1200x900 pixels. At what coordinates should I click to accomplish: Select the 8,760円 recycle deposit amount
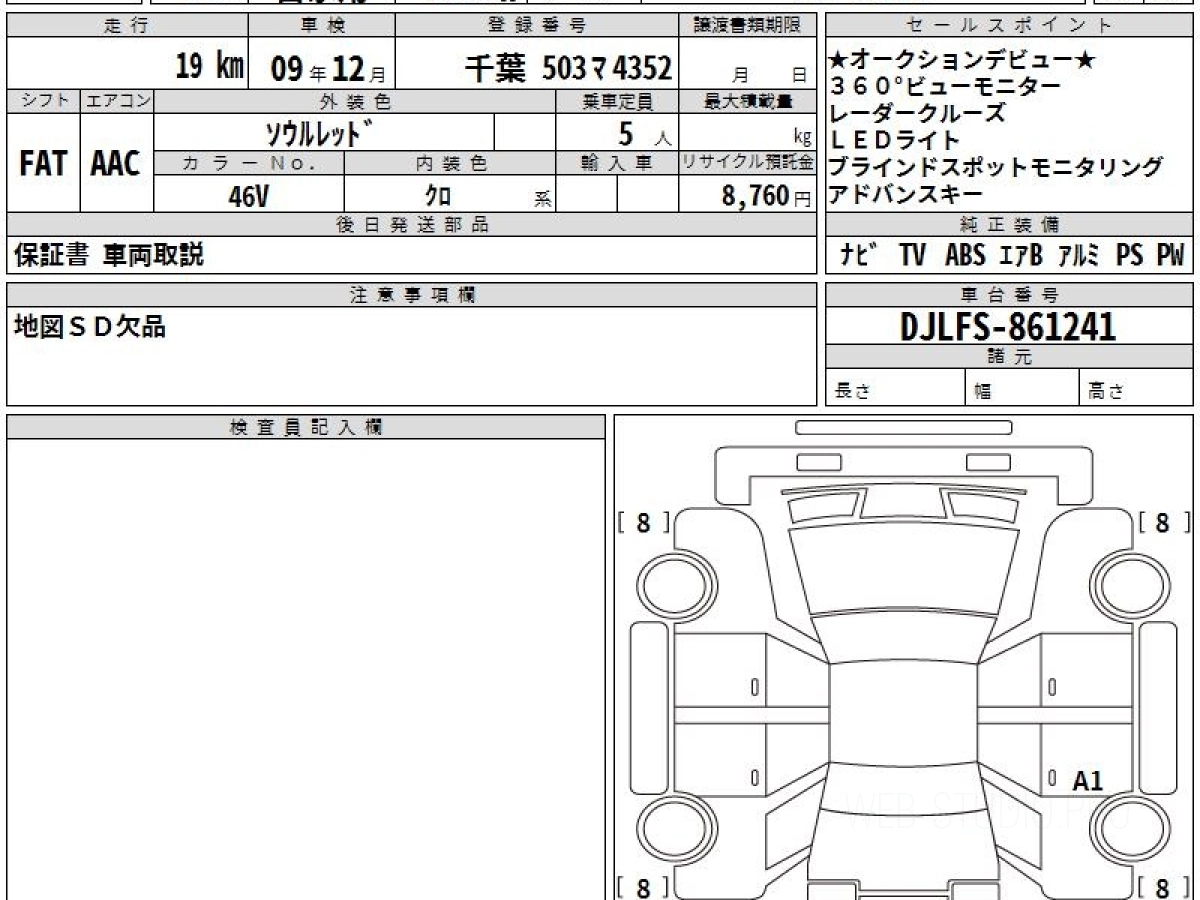(767, 196)
